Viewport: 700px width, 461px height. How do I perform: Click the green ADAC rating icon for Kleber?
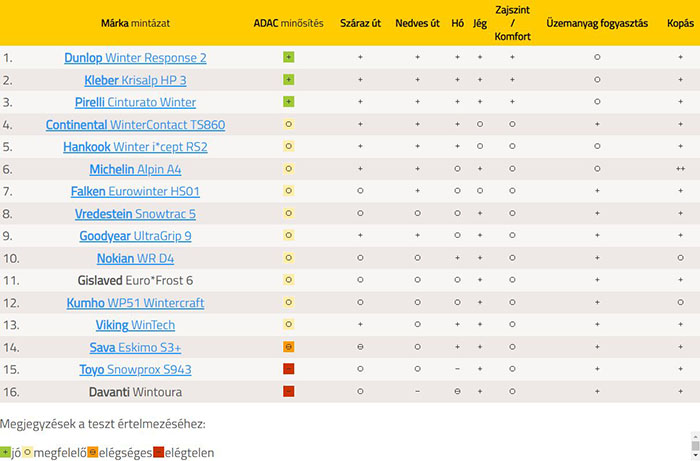point(288,79)
